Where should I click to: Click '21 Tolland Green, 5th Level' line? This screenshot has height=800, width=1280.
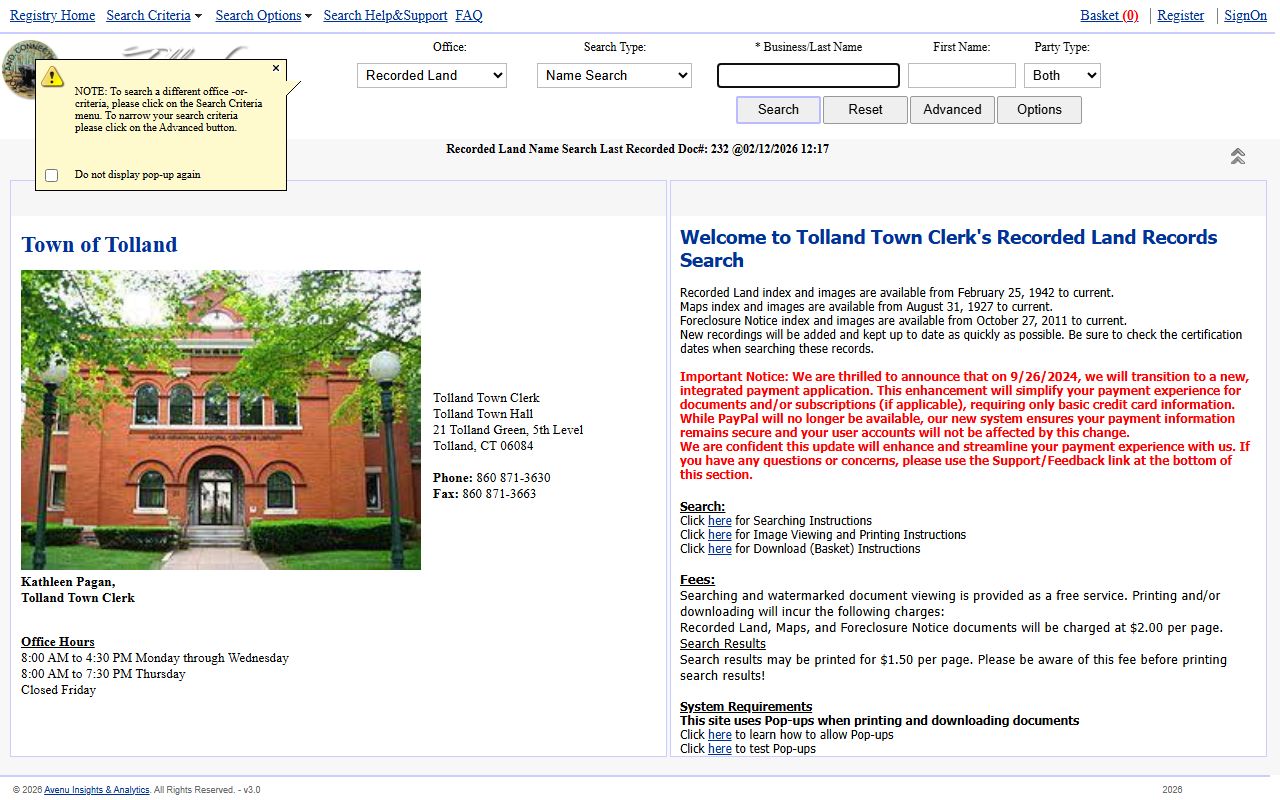(x=508, y=430)
